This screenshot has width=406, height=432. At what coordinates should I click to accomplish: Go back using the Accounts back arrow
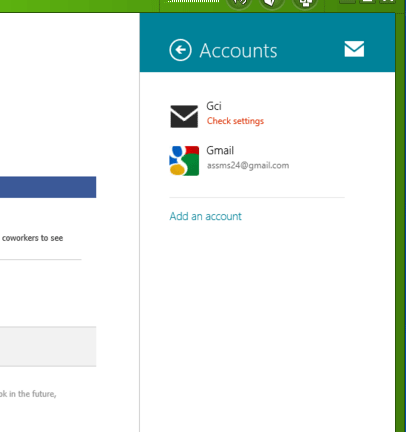click(x=180, y=50)
